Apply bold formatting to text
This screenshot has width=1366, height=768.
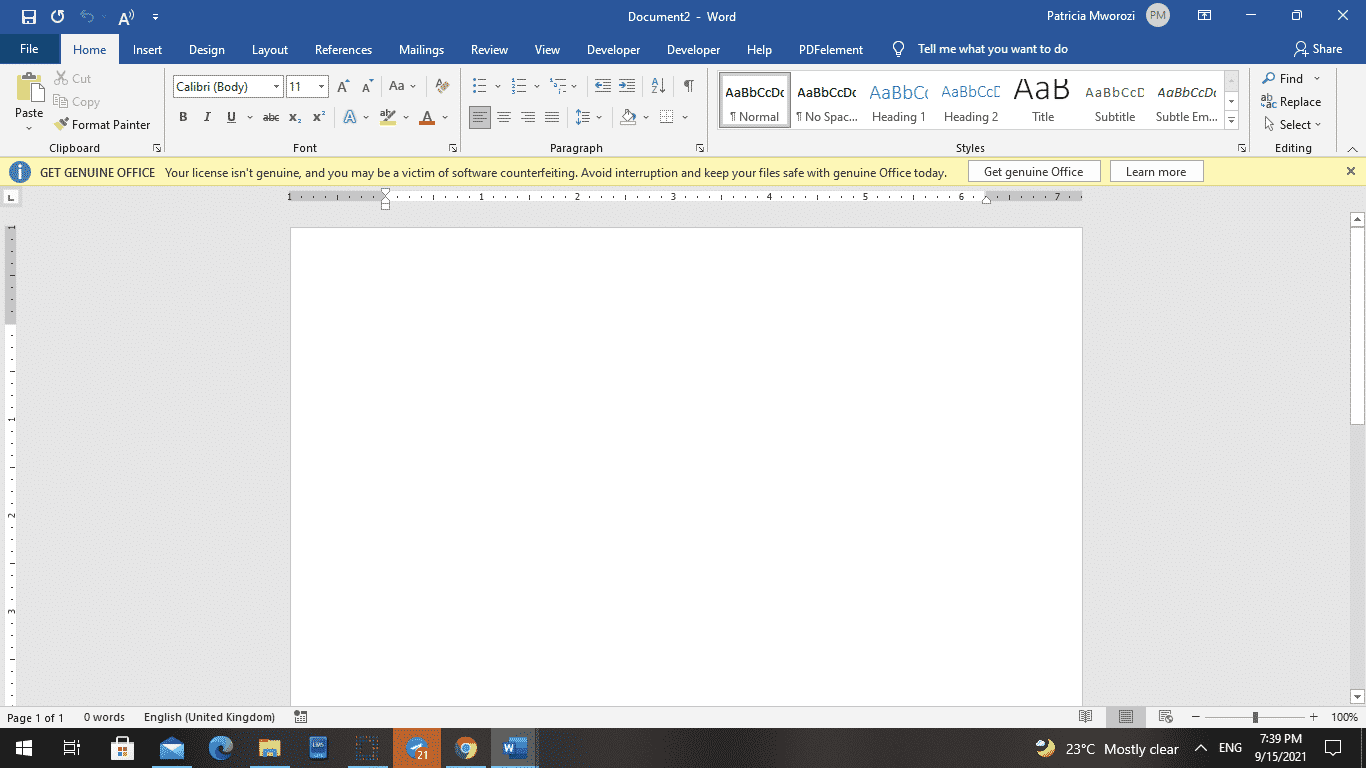click(183, 117)
